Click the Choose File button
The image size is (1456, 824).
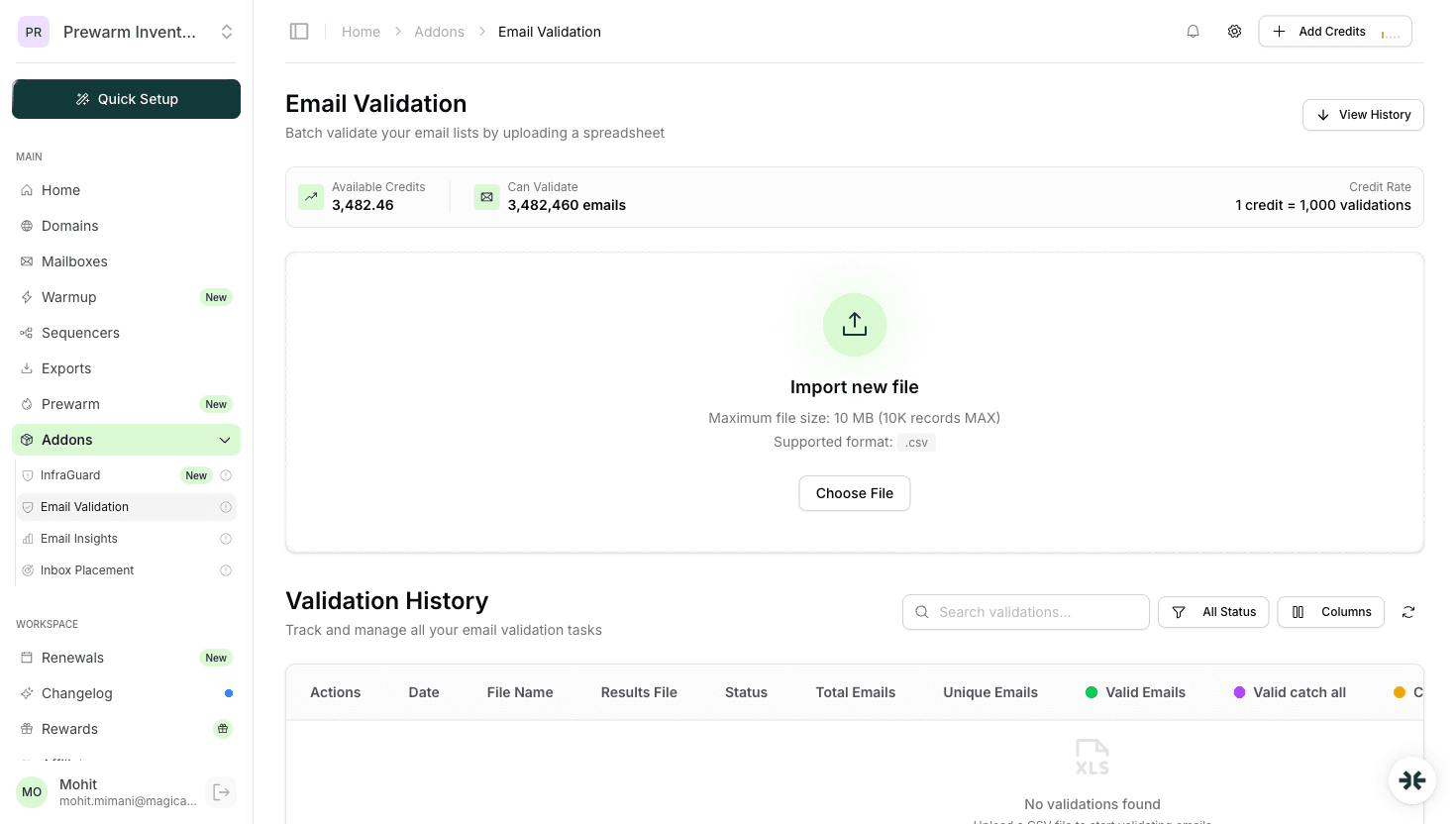tap(854, 492)
